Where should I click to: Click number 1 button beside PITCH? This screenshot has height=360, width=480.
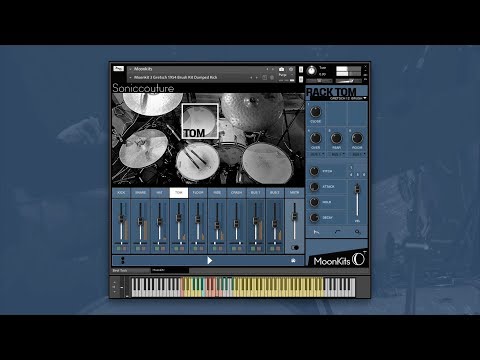[x=351, y=167]
